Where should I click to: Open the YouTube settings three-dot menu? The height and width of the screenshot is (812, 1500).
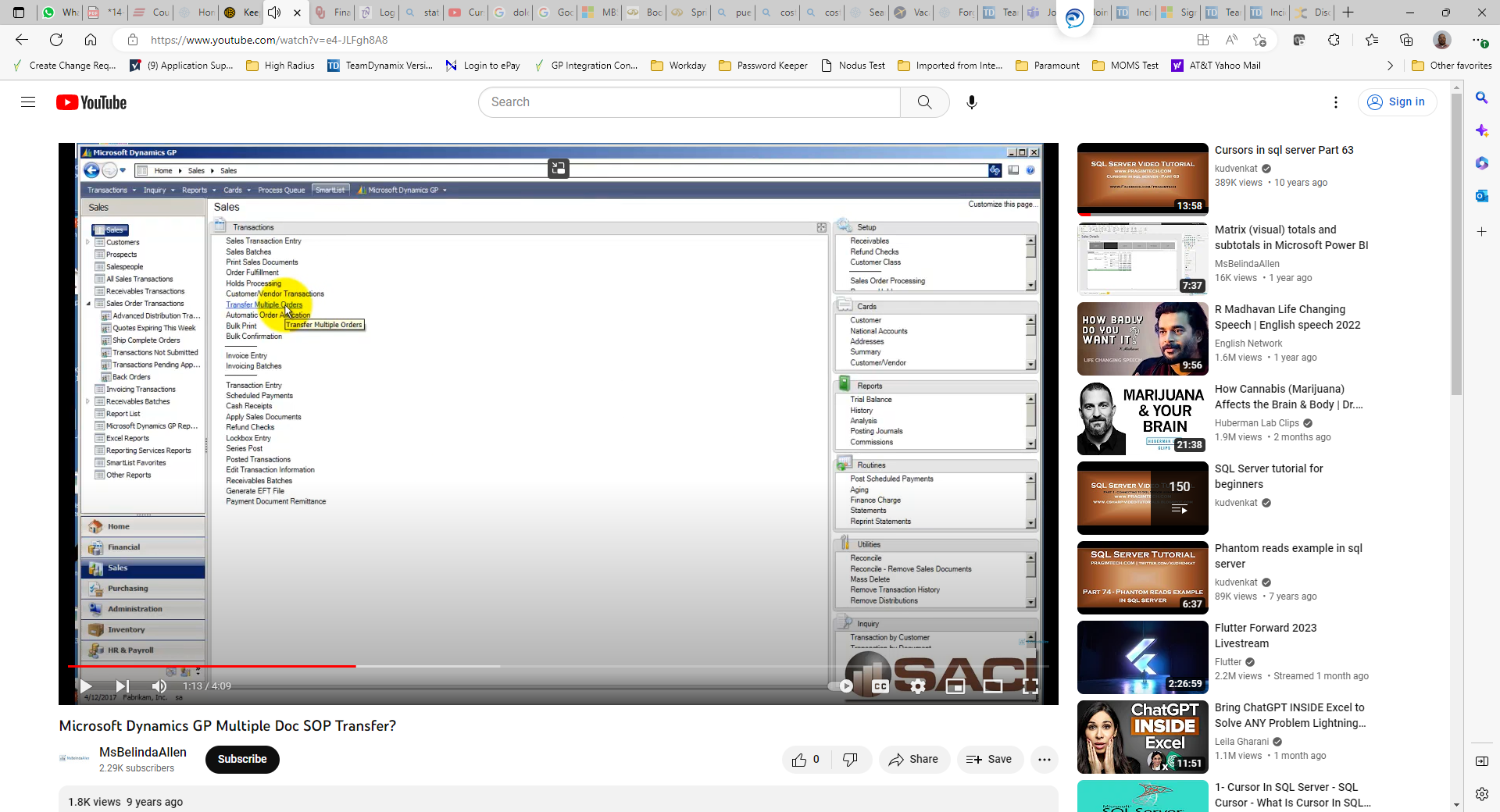coord(1336,102)
